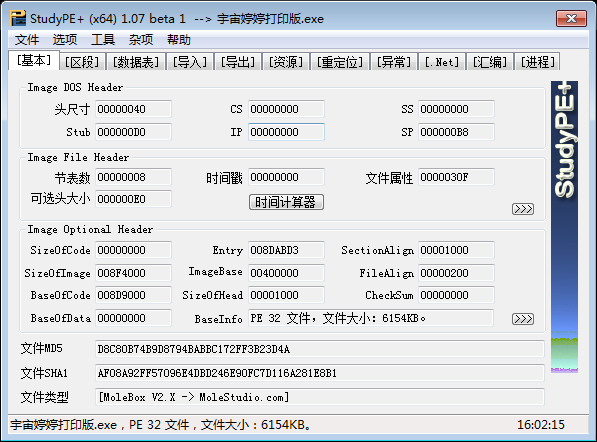This screenshot has height=442, width=597.
Task: Open the 杂项 menu
Action: 141,40
